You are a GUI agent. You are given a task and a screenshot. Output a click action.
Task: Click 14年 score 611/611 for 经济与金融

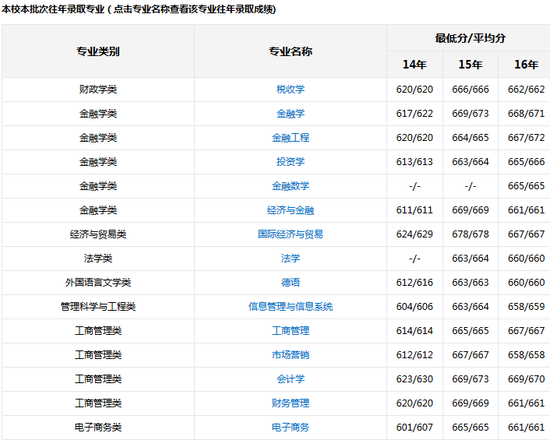415,210
